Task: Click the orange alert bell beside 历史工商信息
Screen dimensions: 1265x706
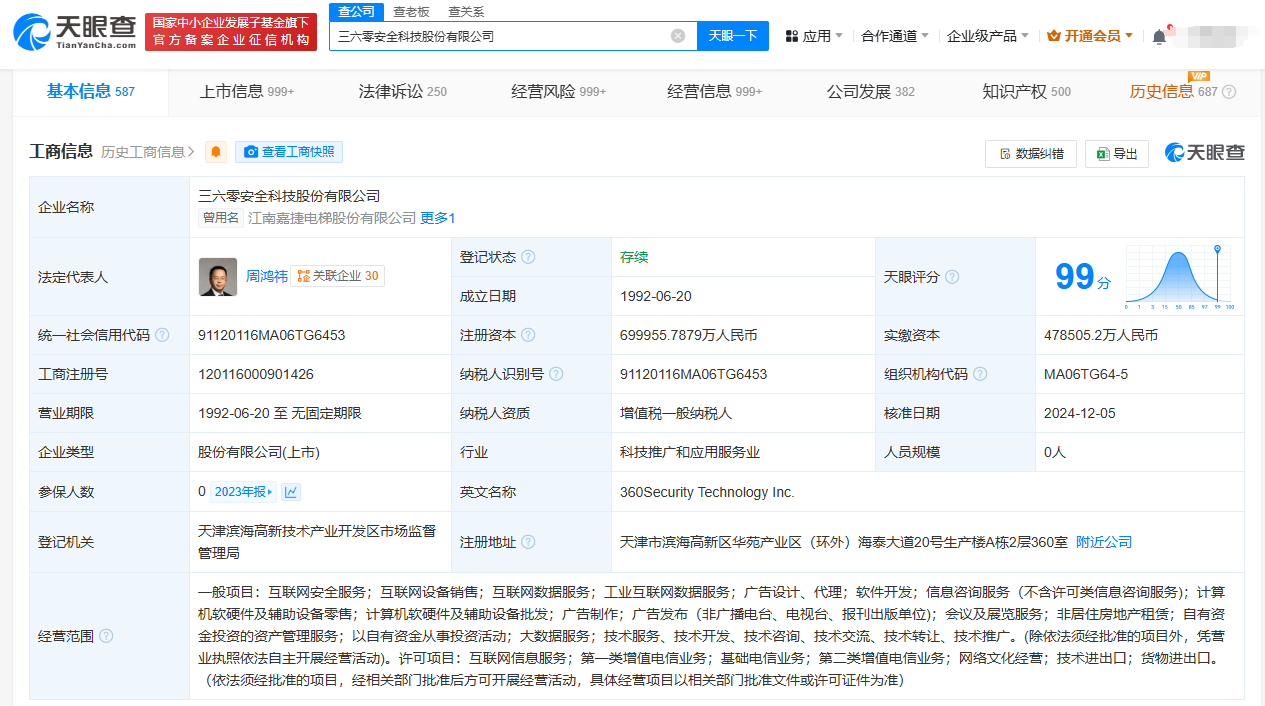Action: [216, 152]
